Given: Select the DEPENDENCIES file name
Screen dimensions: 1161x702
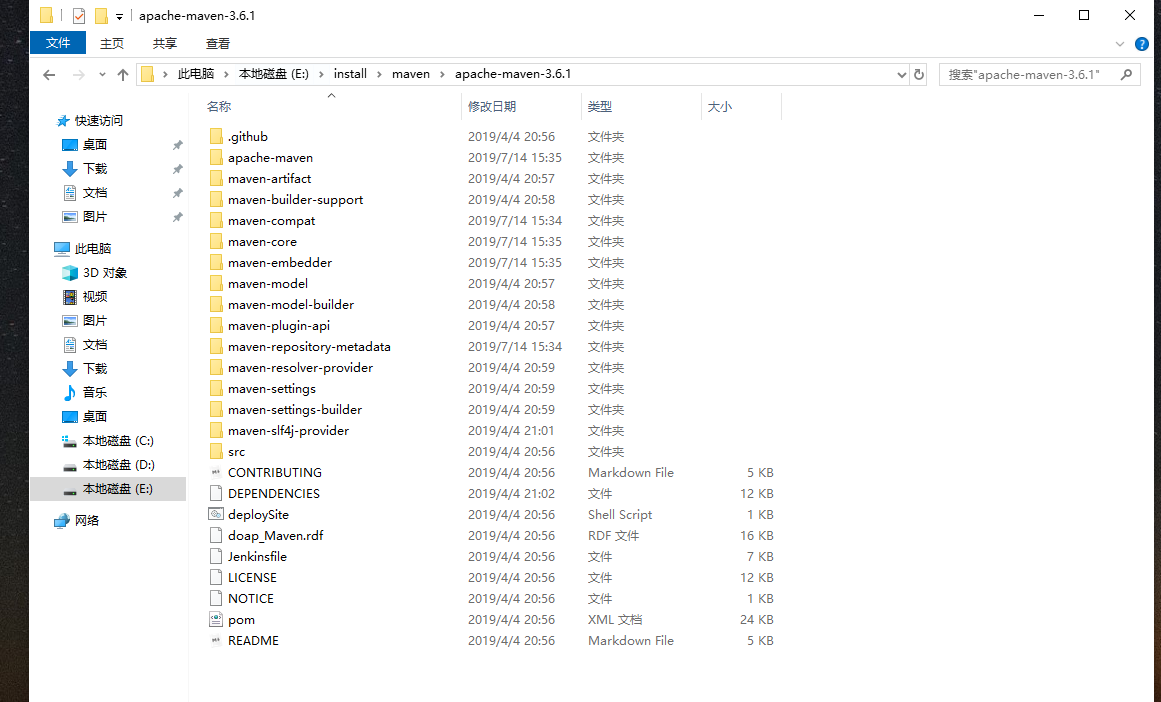Looking at the screenshot, I should 273,493.
